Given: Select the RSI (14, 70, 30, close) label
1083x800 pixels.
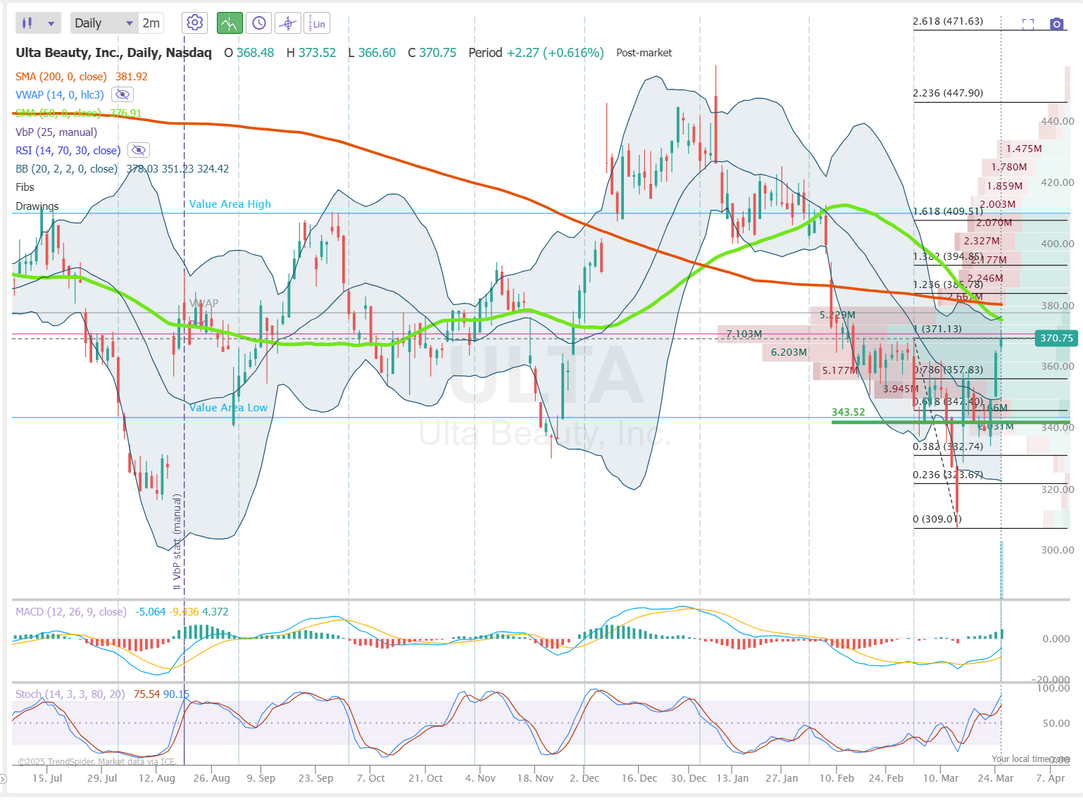Looking at the screenshot, I should [68, 150].
